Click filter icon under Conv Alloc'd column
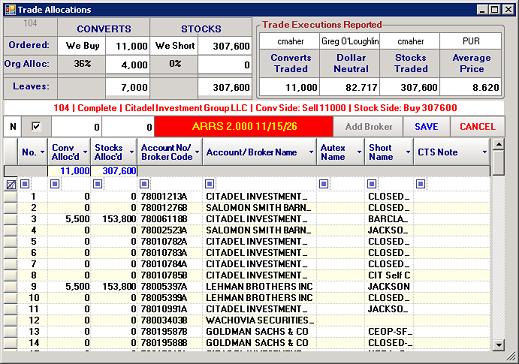Viewport: 519px width, 364px height. (55, 184)
